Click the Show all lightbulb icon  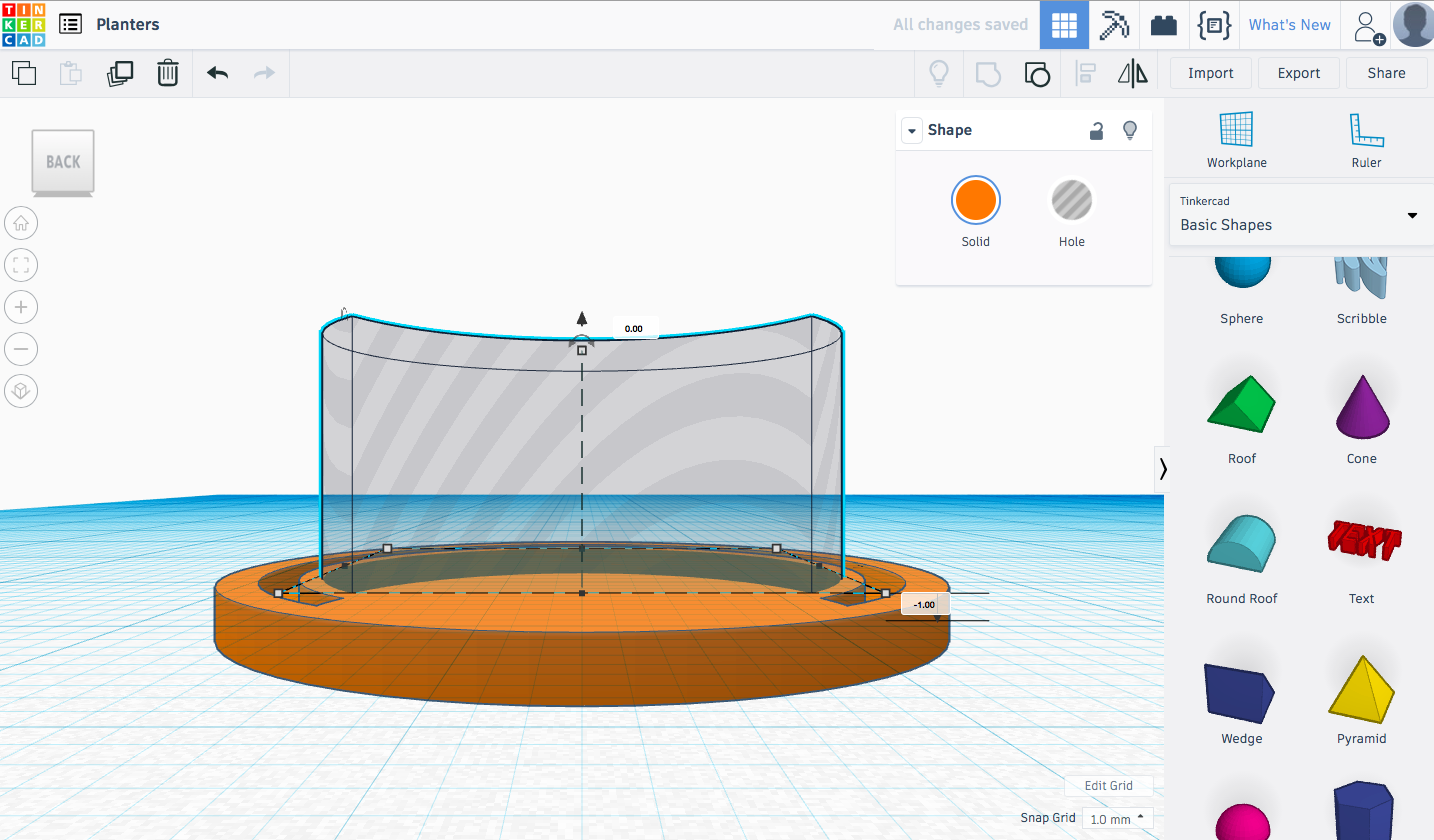point(939,73)
